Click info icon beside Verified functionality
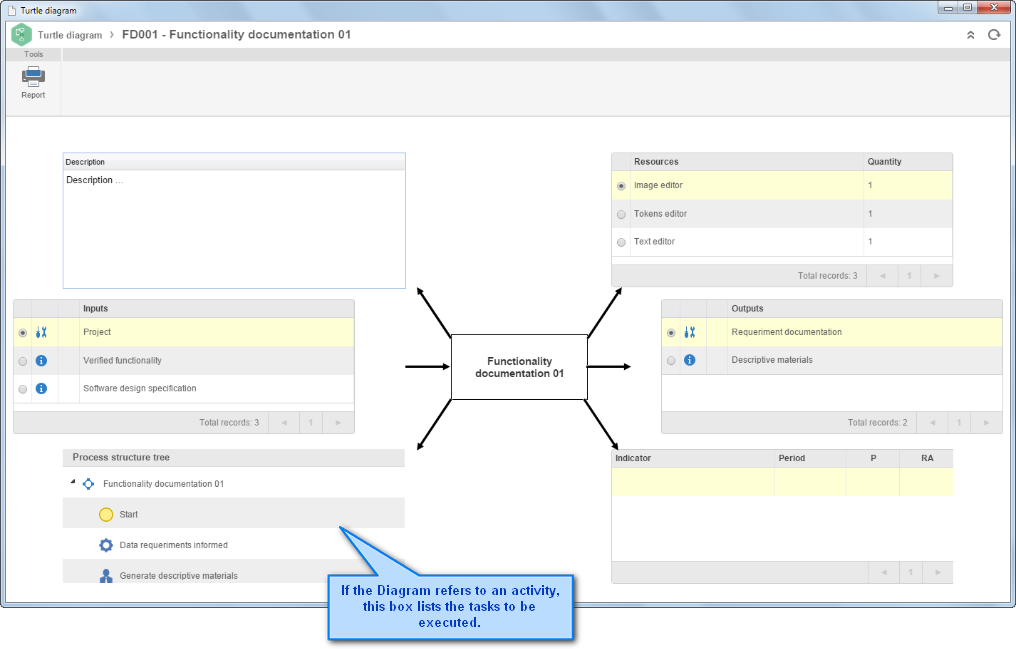 pos(41,361)
